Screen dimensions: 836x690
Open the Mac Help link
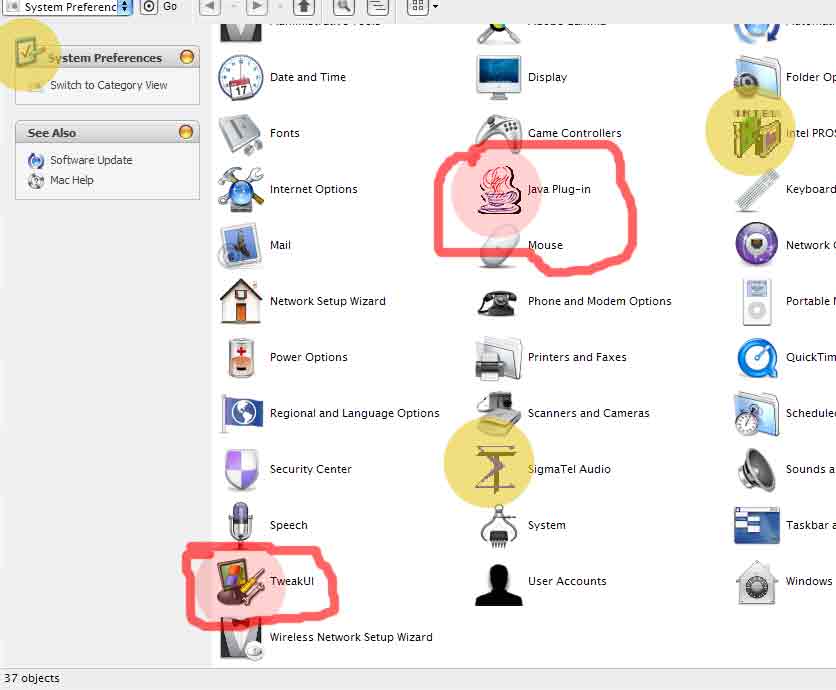71,180
